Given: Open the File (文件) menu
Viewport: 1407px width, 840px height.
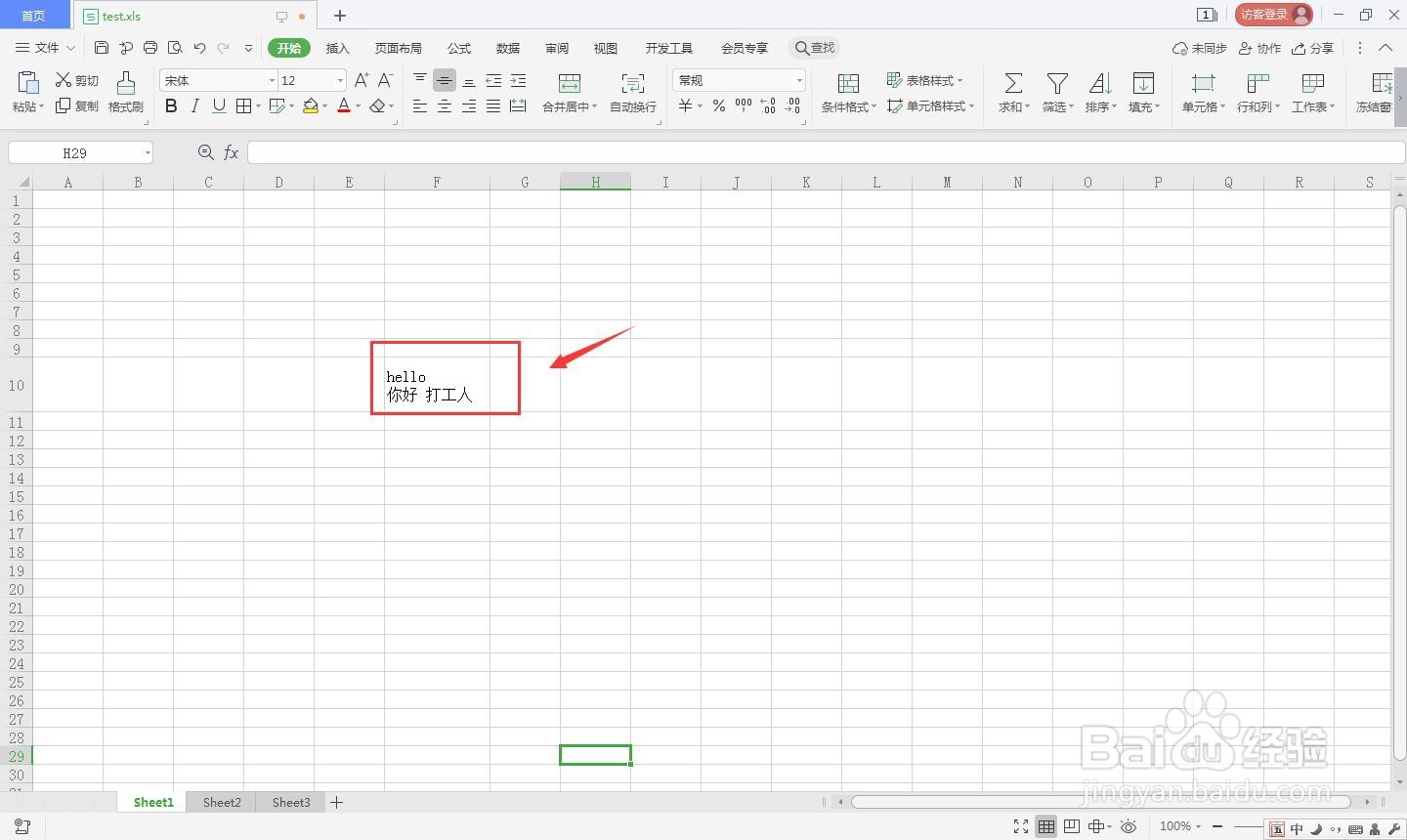Looking at the screenshot, I should click(x=45, y=47).
